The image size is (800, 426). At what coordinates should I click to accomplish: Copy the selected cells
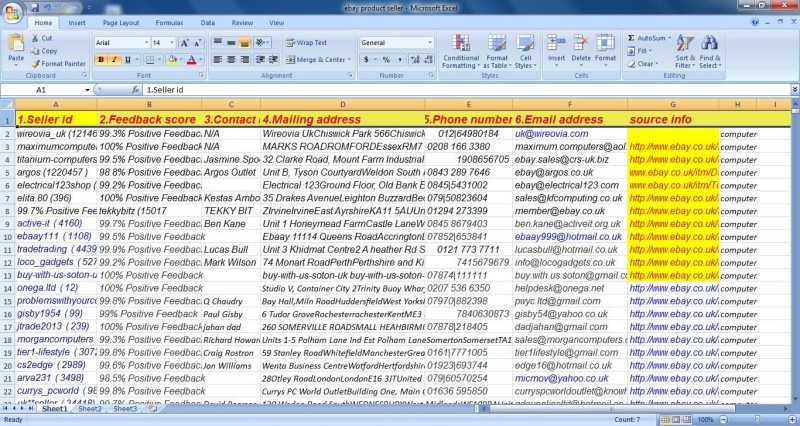pos(44,51)
